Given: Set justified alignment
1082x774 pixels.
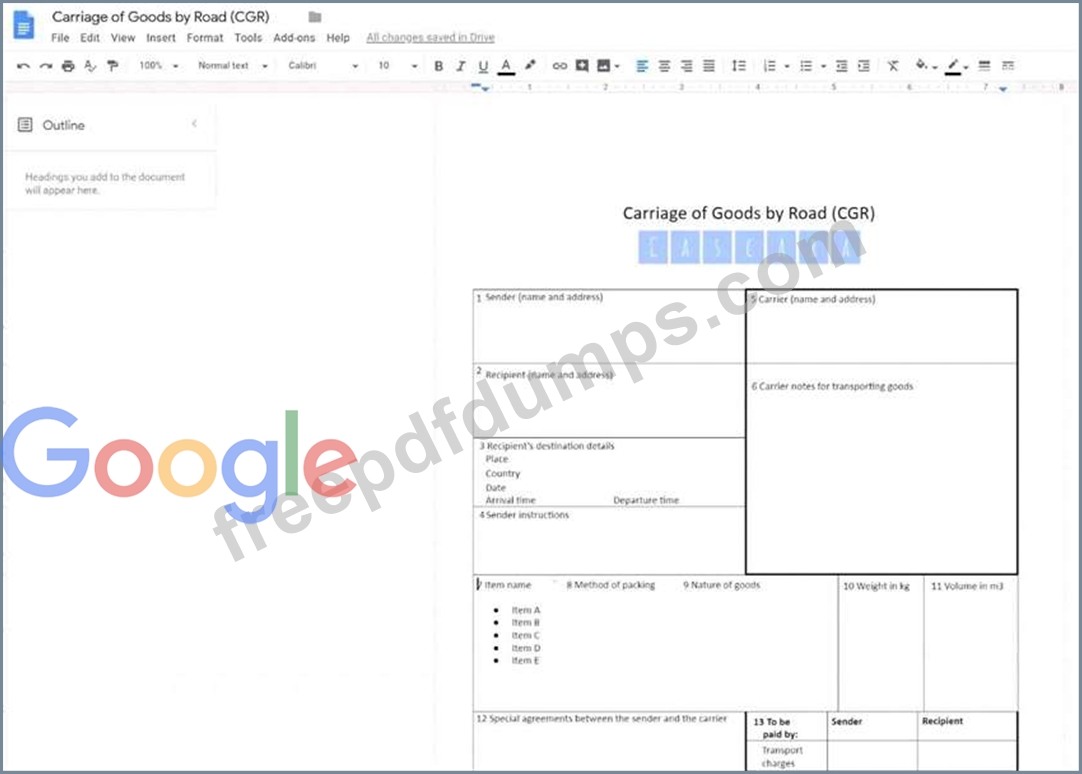Looking at the screenshot, I should pyautogui.click(x=709, y=66).
